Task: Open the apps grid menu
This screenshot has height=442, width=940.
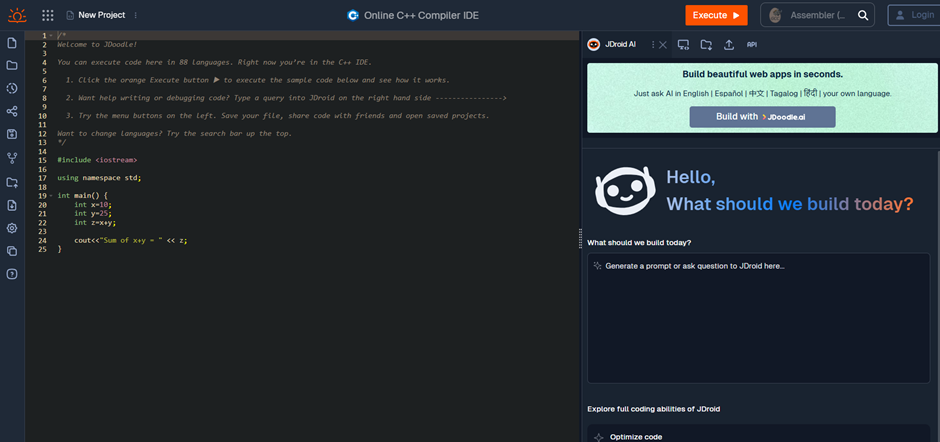Action: tap(48, 15)
